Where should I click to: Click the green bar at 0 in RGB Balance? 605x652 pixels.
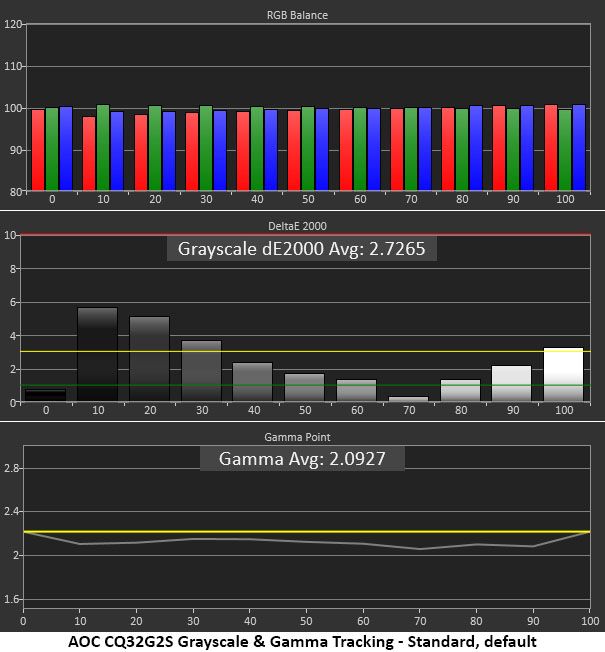tap(52, 149)
